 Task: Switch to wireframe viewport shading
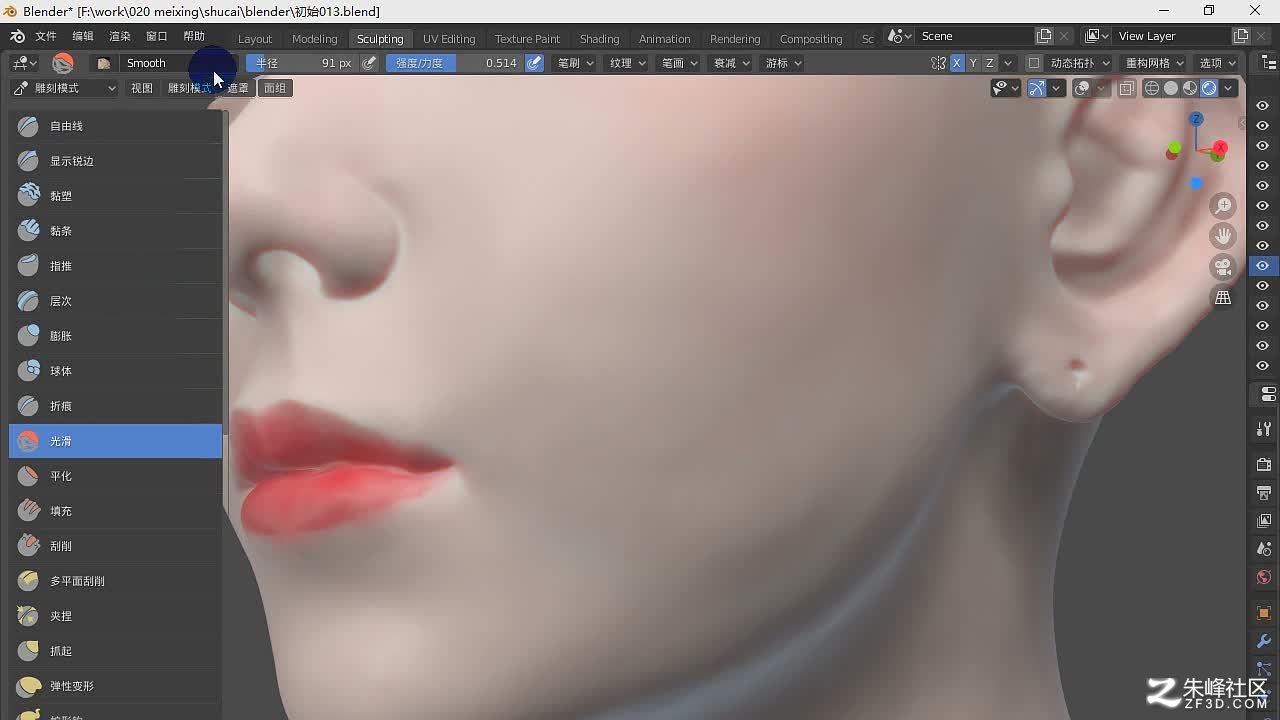[1152, 88]
